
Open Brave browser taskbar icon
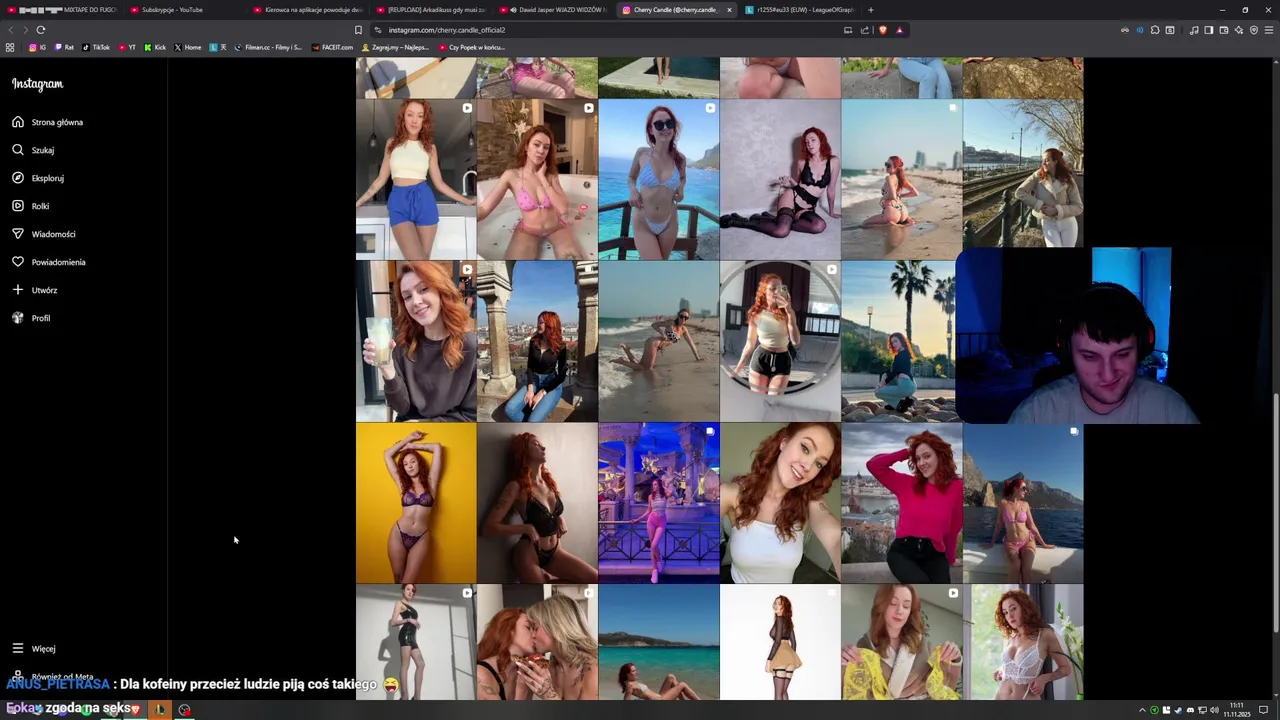coord(134,709)
